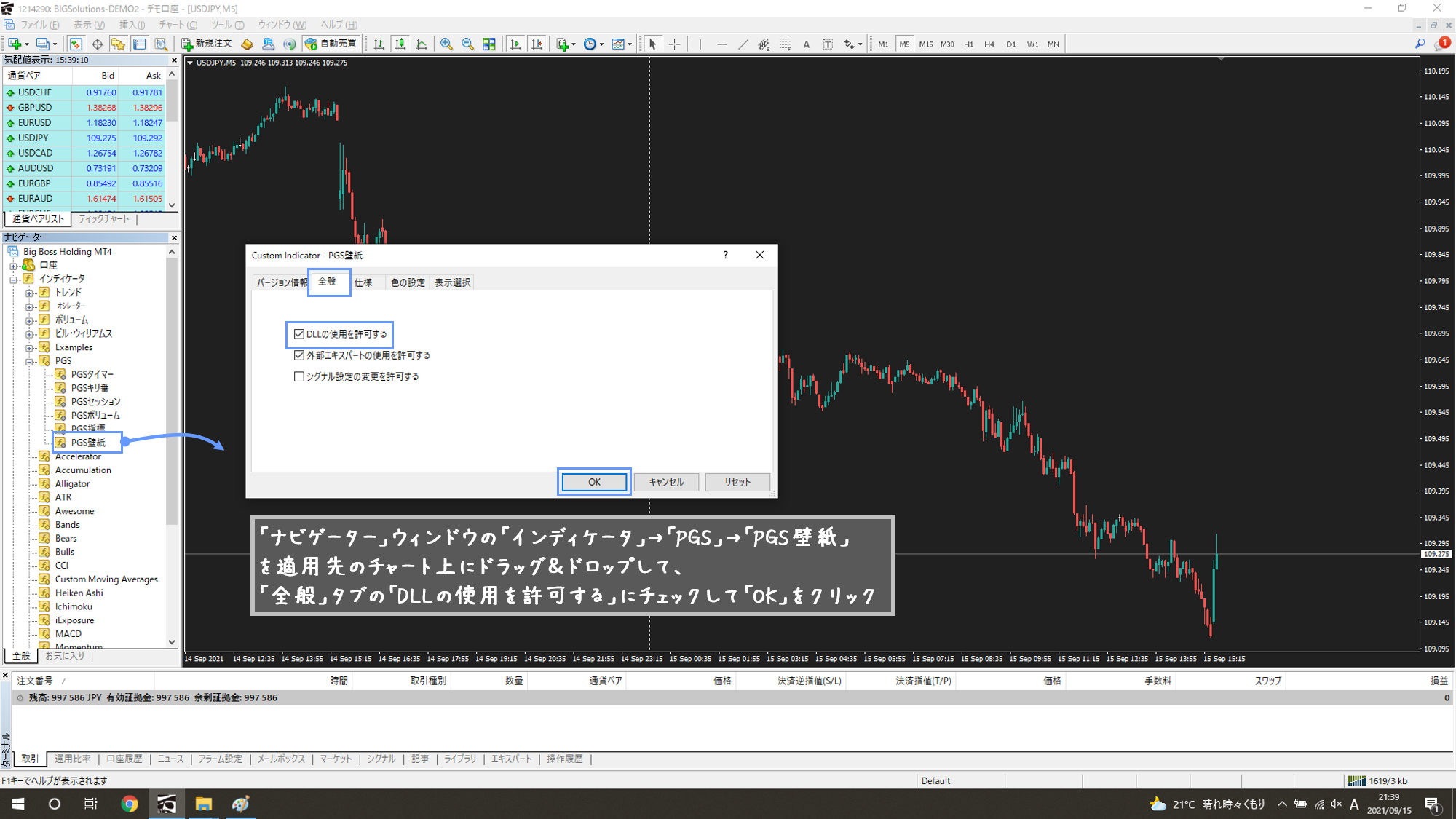Click the リセット button

pos(737,482)
